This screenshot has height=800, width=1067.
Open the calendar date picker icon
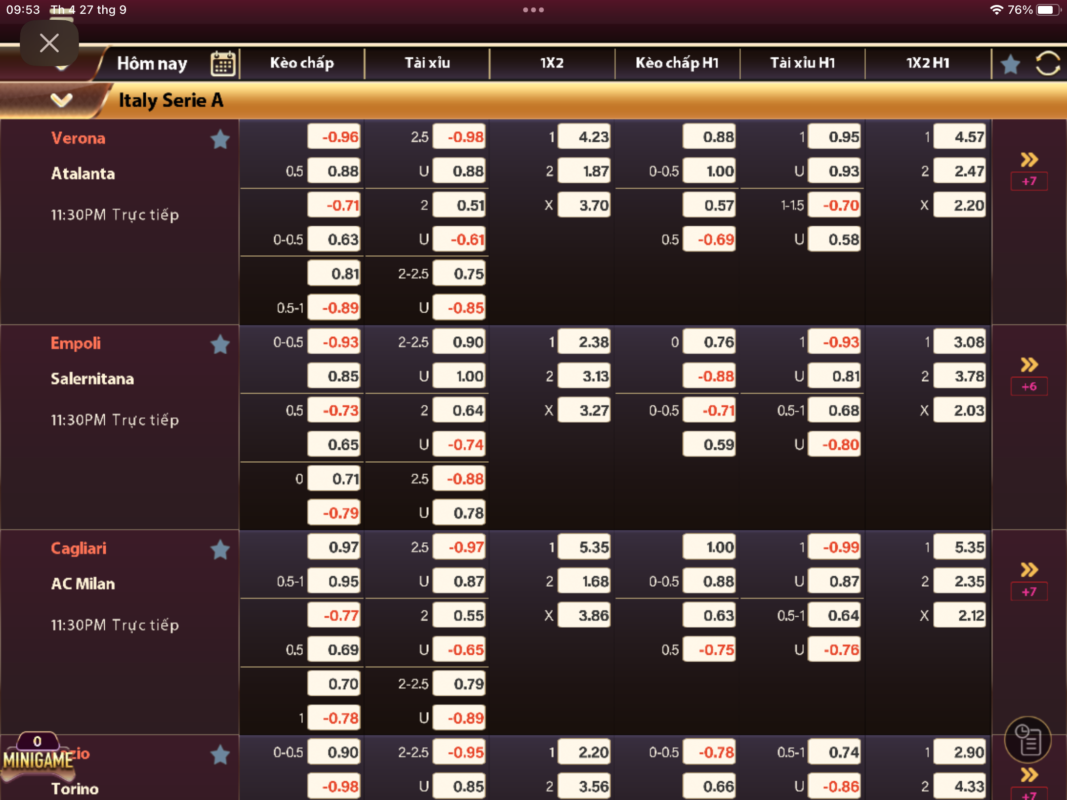[223, 63]
